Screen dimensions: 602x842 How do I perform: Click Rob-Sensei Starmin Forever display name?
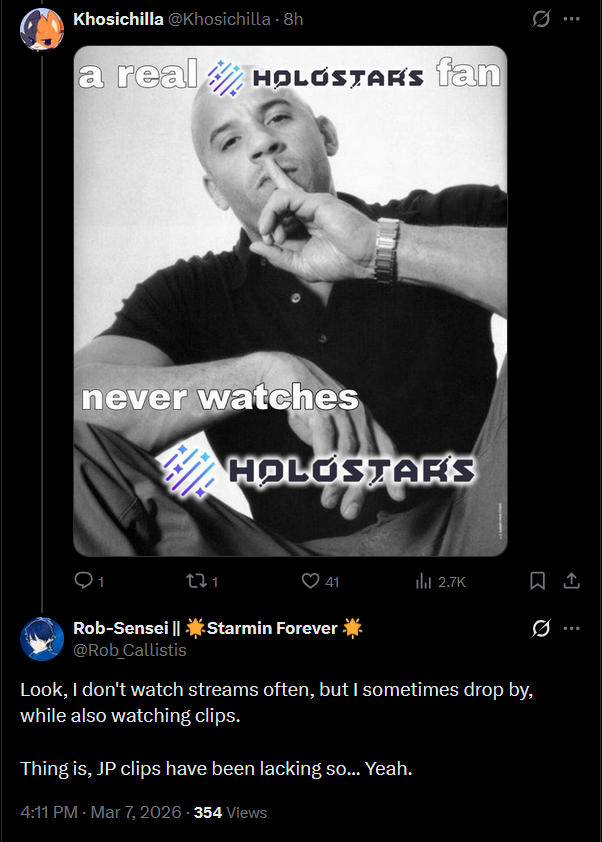tap(218, 628)
